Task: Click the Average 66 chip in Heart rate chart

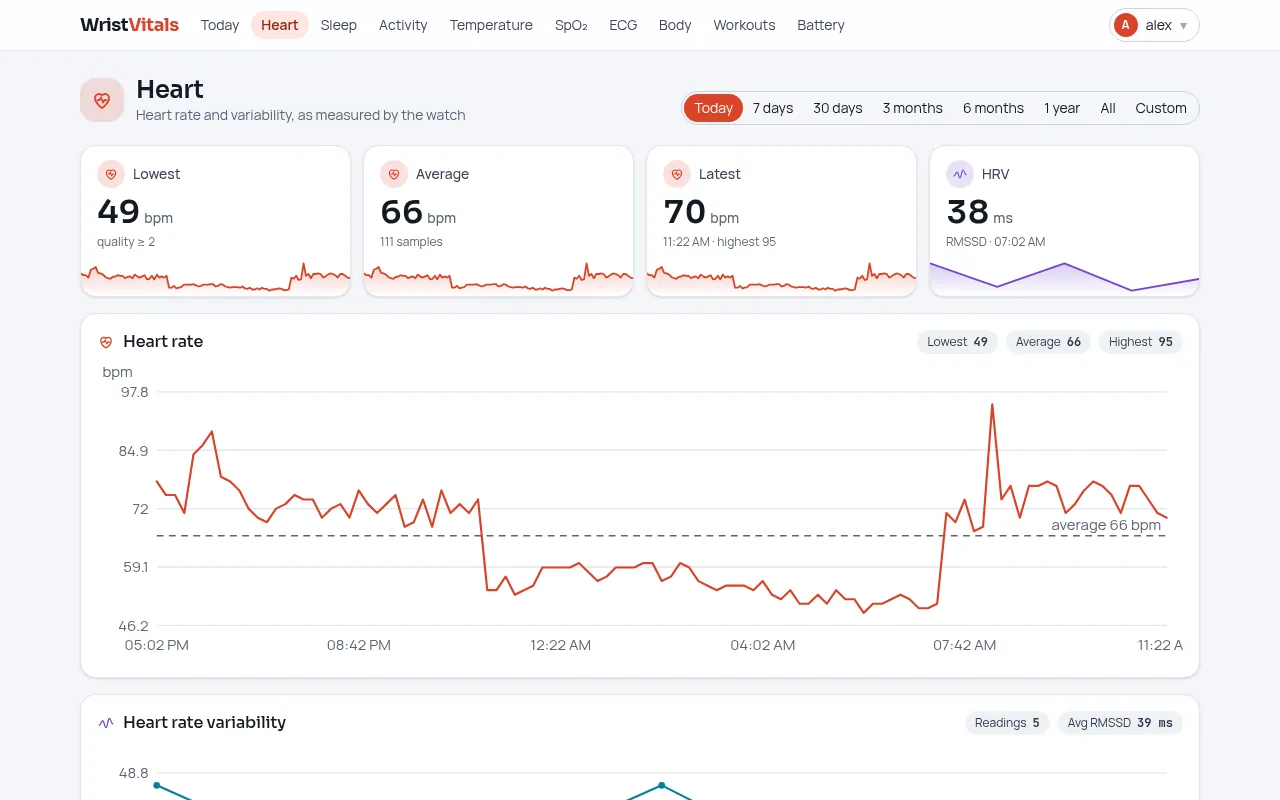Action: click(1048, 342)
